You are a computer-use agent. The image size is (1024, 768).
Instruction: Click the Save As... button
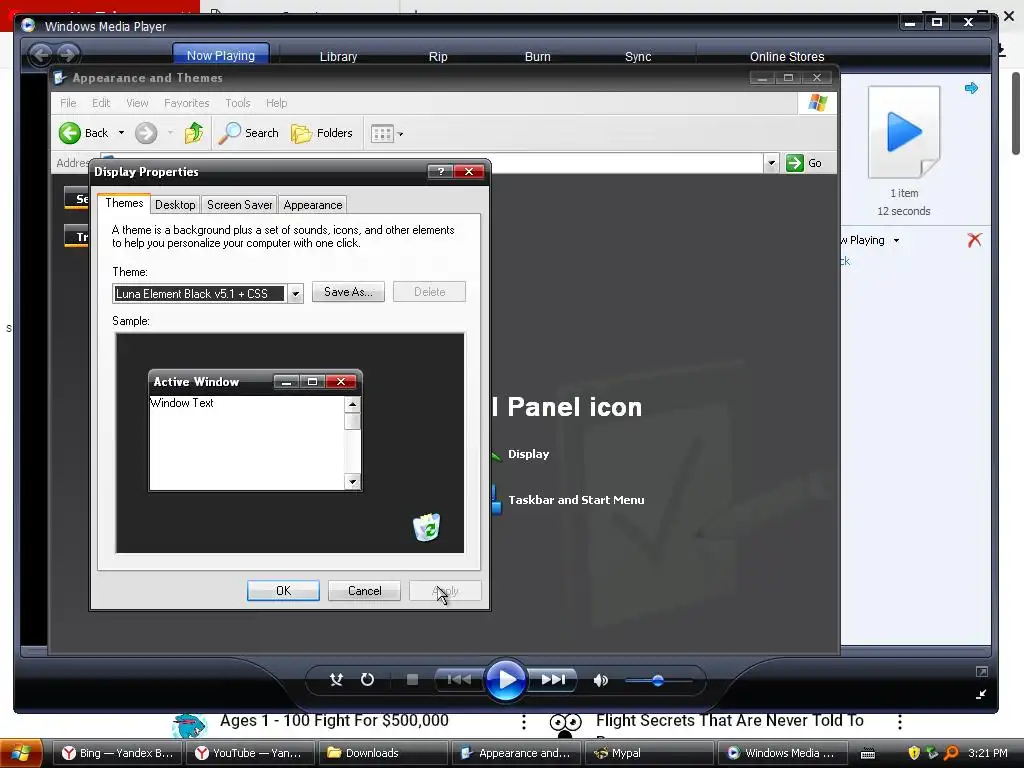pyautogui.click(x=348, y=292)
